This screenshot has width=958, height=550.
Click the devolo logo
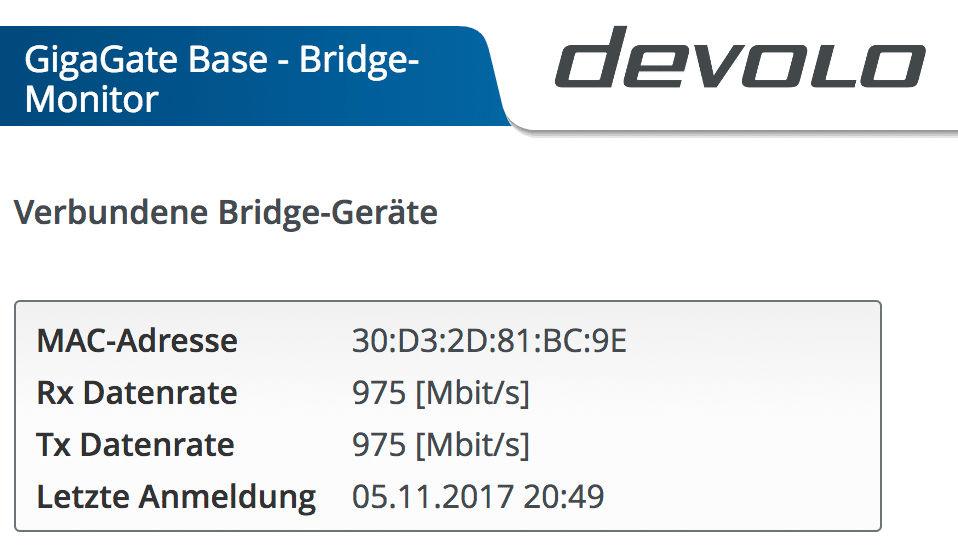[740, 56]
